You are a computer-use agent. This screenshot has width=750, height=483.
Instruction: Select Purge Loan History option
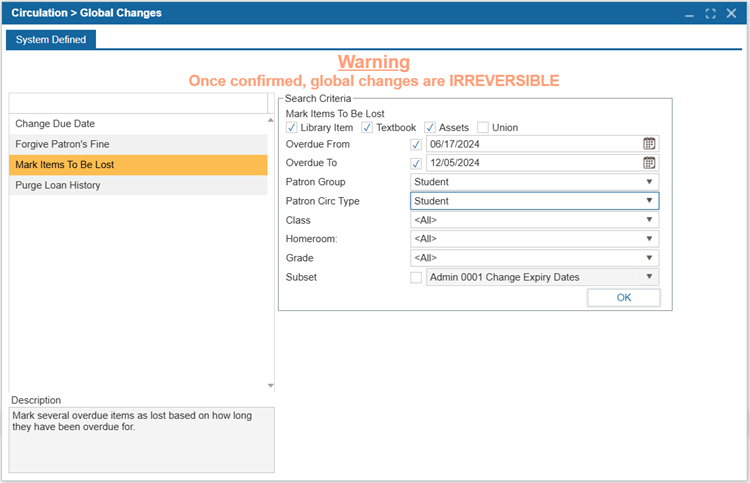138,186
